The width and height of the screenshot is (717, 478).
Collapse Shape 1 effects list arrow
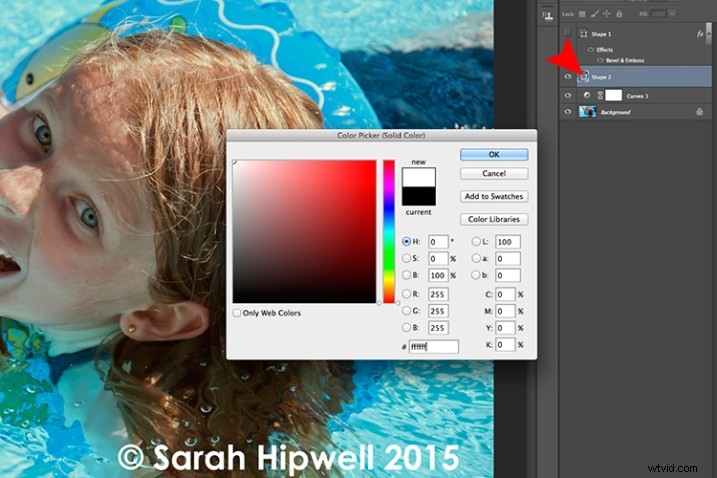(708, 34)
